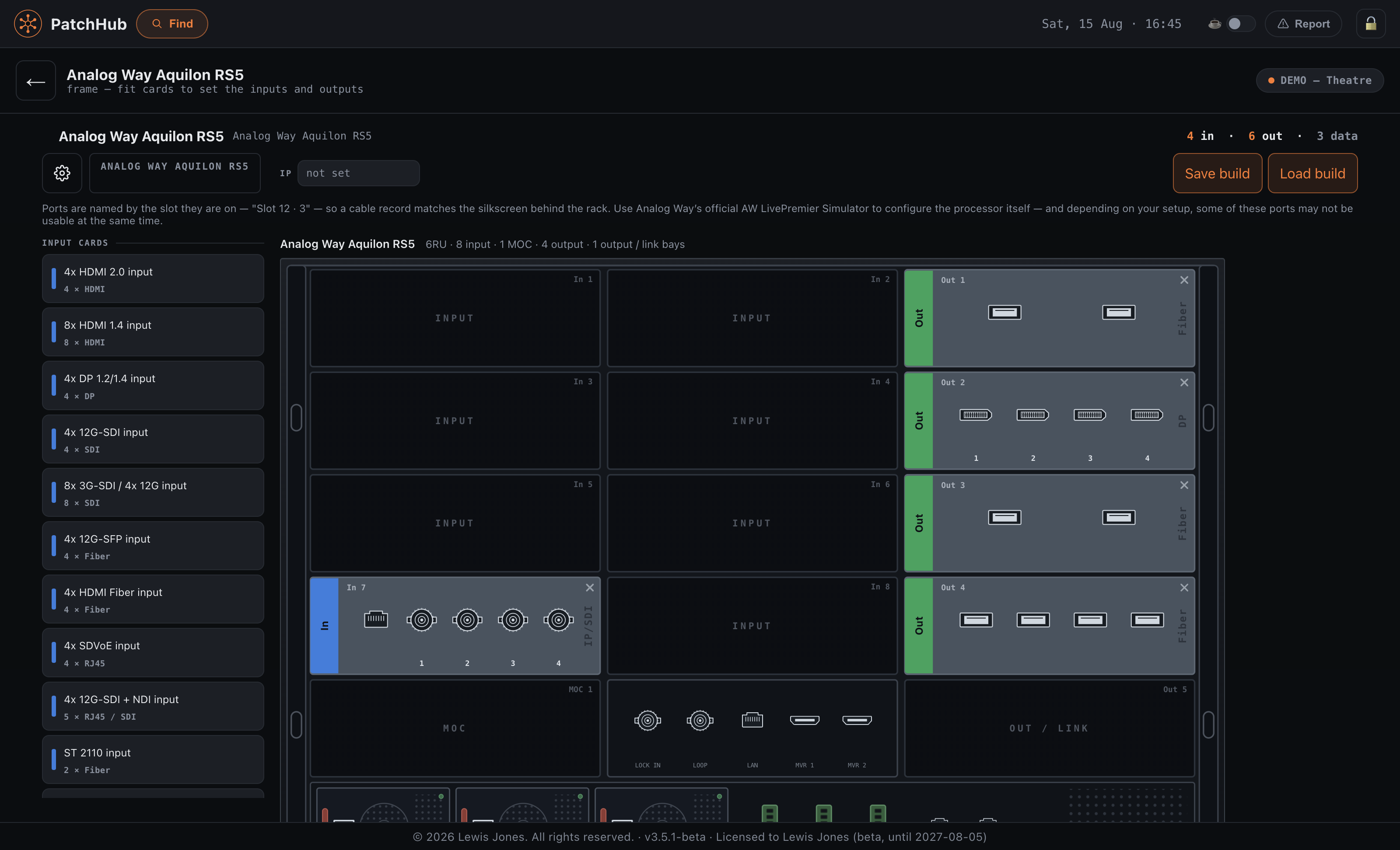Click SDI BNC connector 2 on In 7
The image size is (1400, 850).
click(x=467, y=620)
